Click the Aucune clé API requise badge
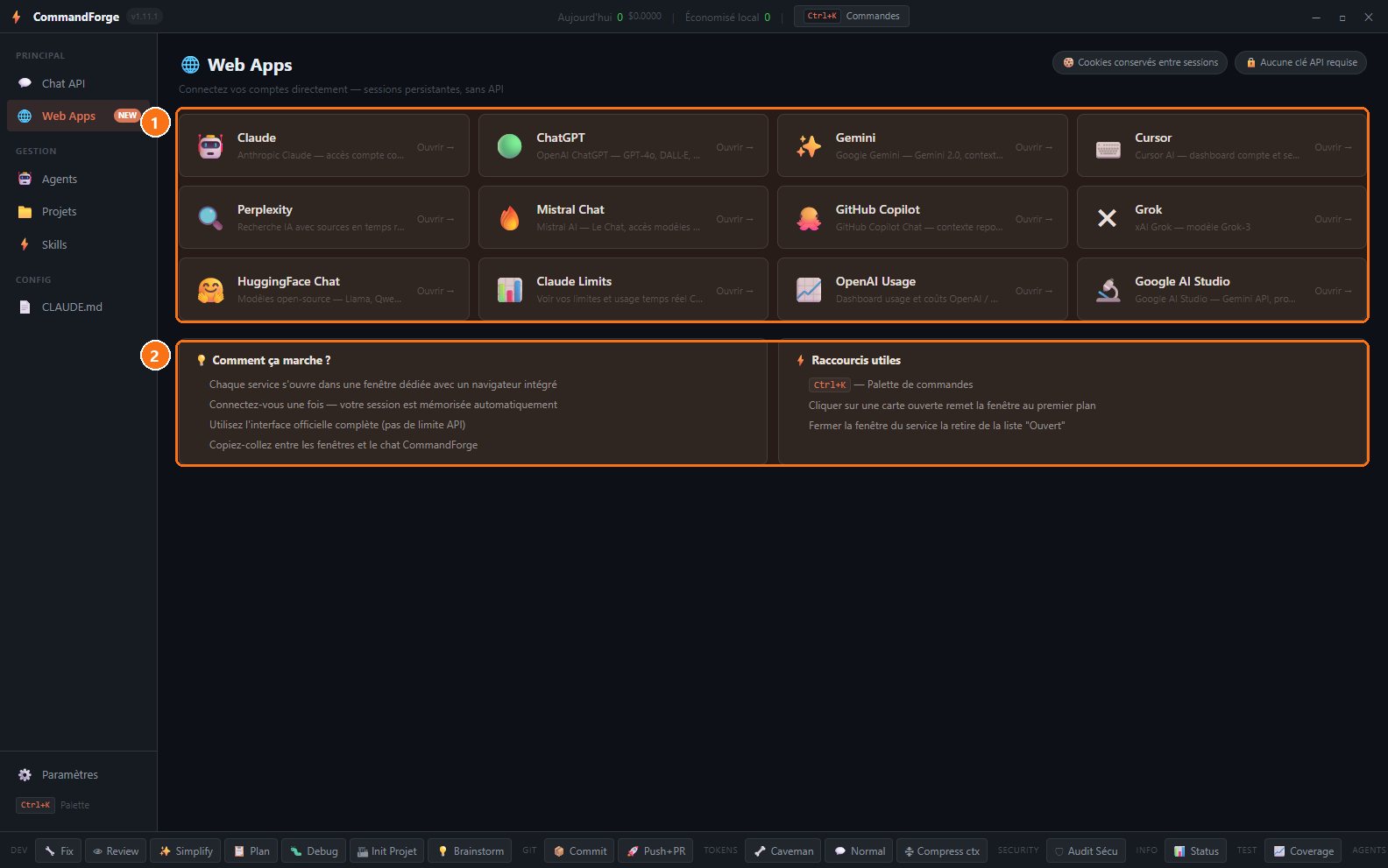This screenshot has width=1388, height=868. click(1300, 62)
